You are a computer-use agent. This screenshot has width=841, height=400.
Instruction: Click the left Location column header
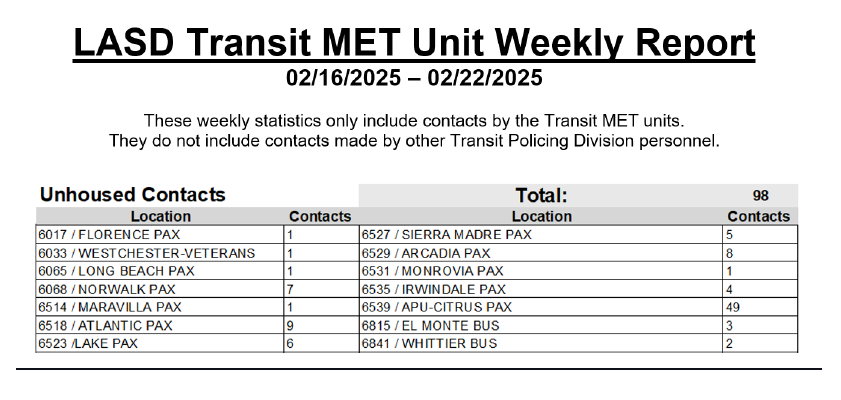click(x=160, y=216)
